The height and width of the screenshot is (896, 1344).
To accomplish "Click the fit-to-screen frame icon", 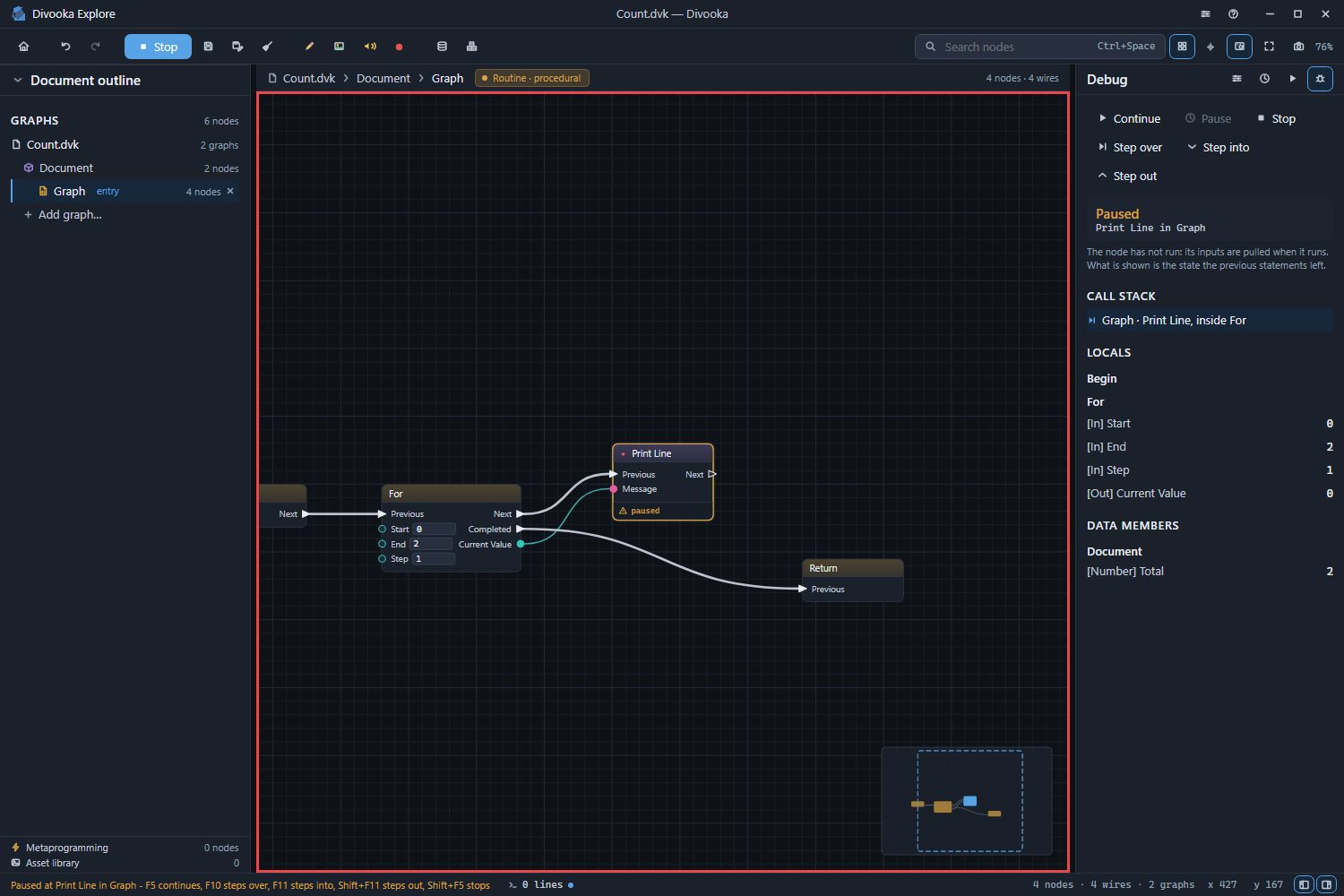I will coord(1269,47).
